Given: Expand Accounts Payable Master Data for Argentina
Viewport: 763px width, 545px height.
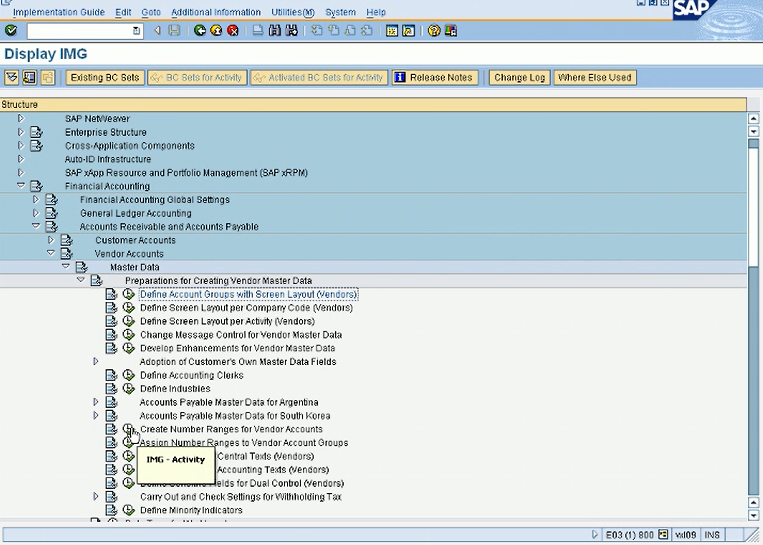Looking at the screenshot, I should coord(96,402).
